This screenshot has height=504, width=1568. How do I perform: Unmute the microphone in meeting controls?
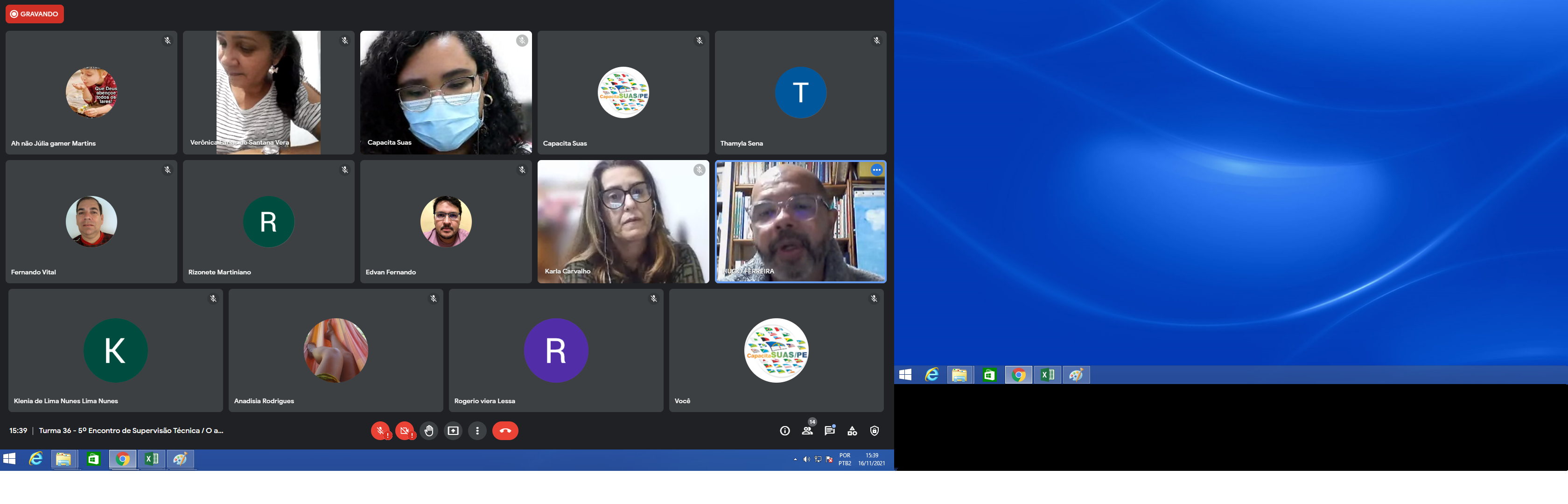(380, 431)
